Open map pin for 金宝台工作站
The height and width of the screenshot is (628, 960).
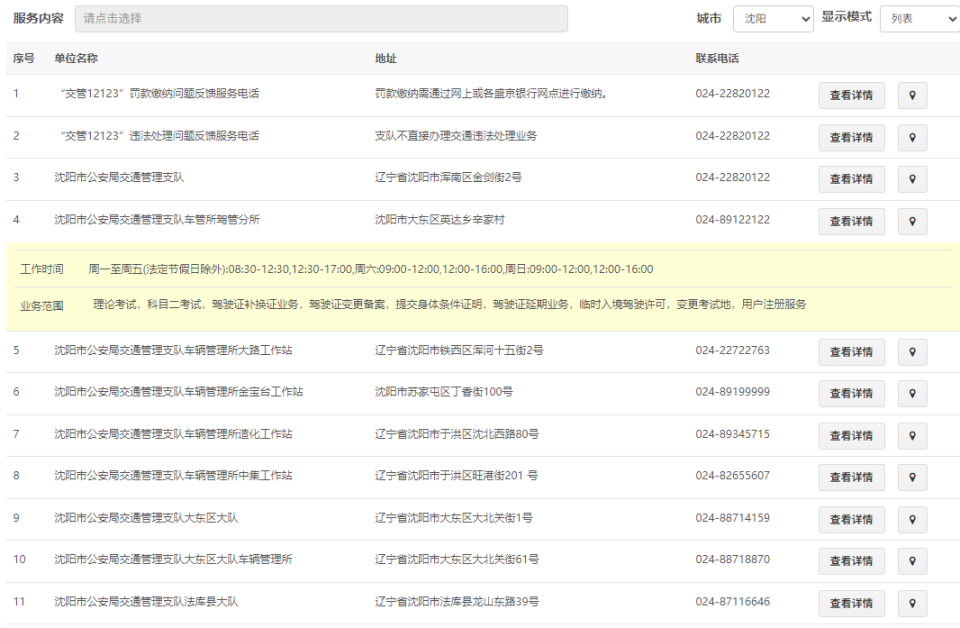pos(912,394)
